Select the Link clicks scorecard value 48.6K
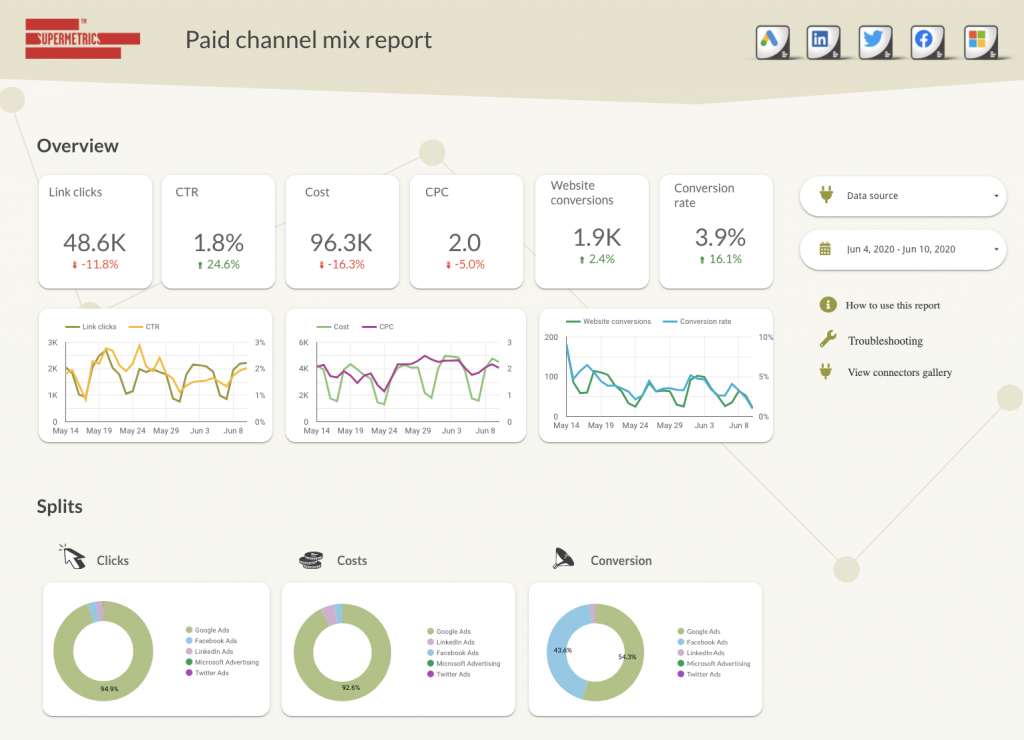This screenshot has width=1024, height=740. pos(95,242)
